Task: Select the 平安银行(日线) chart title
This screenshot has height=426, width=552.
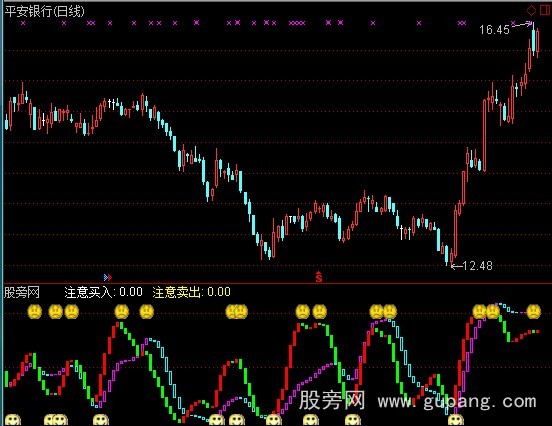Action: (x=45, y=11)
